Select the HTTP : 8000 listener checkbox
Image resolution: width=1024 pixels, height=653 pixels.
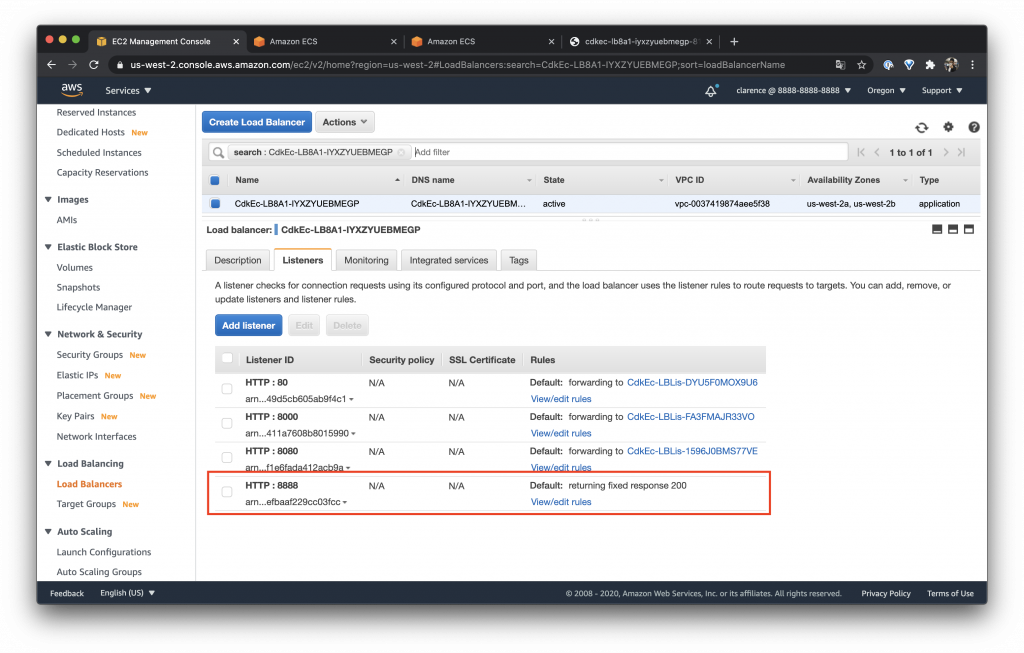(227, 423)
